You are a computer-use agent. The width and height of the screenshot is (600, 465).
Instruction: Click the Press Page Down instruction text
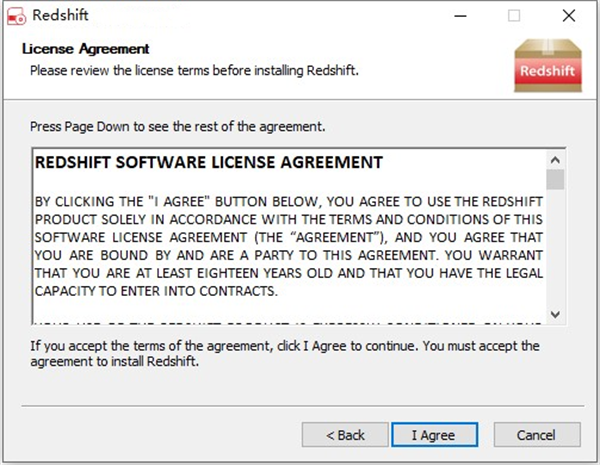pyautogui.click(x=178, y=128)
